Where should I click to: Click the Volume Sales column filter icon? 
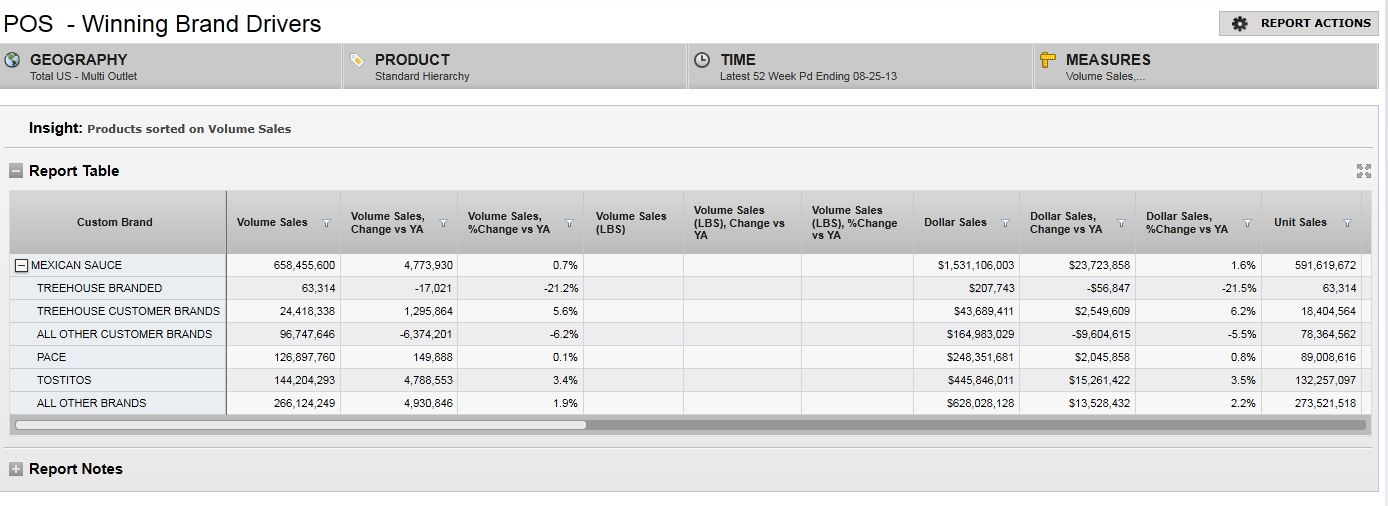coord(326,223)
